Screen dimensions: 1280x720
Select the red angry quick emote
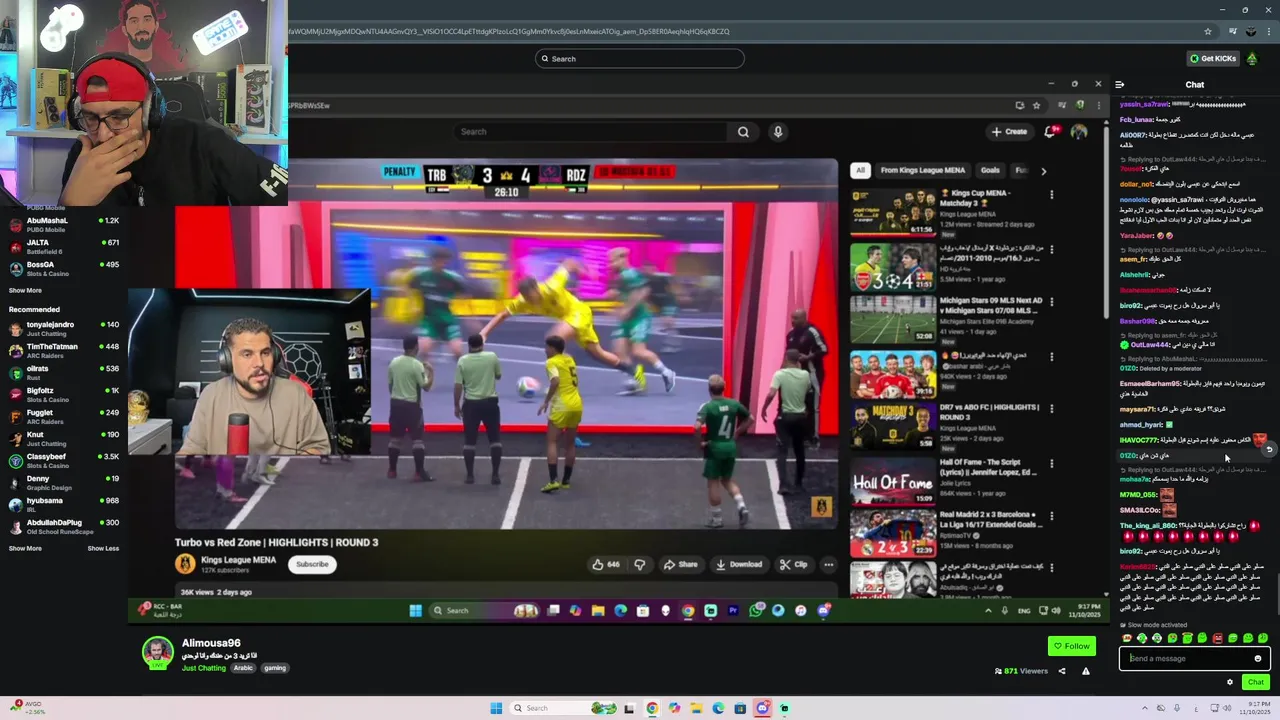point(1217,638)
